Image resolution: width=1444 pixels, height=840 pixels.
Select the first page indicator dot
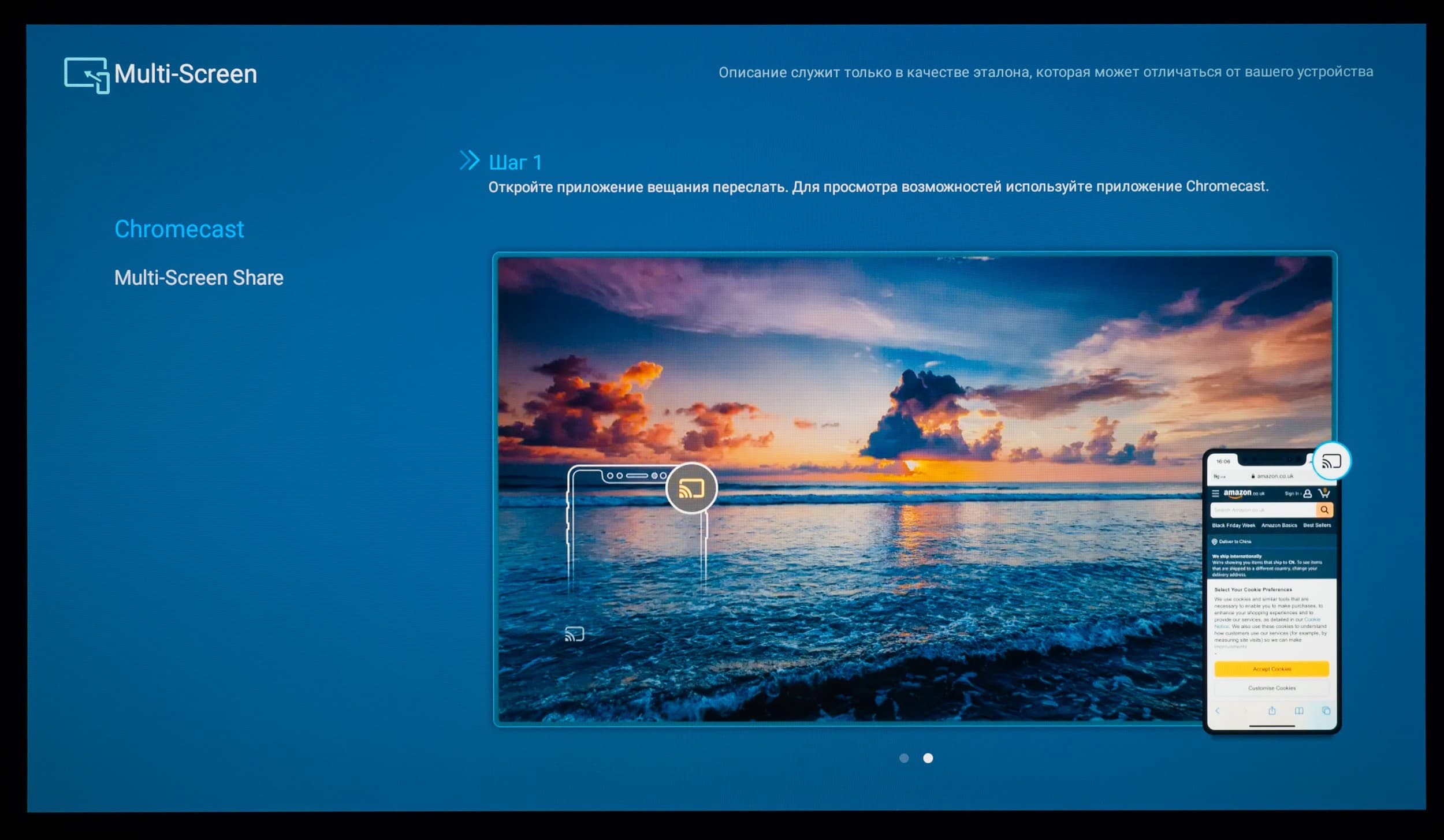[904, 758]
